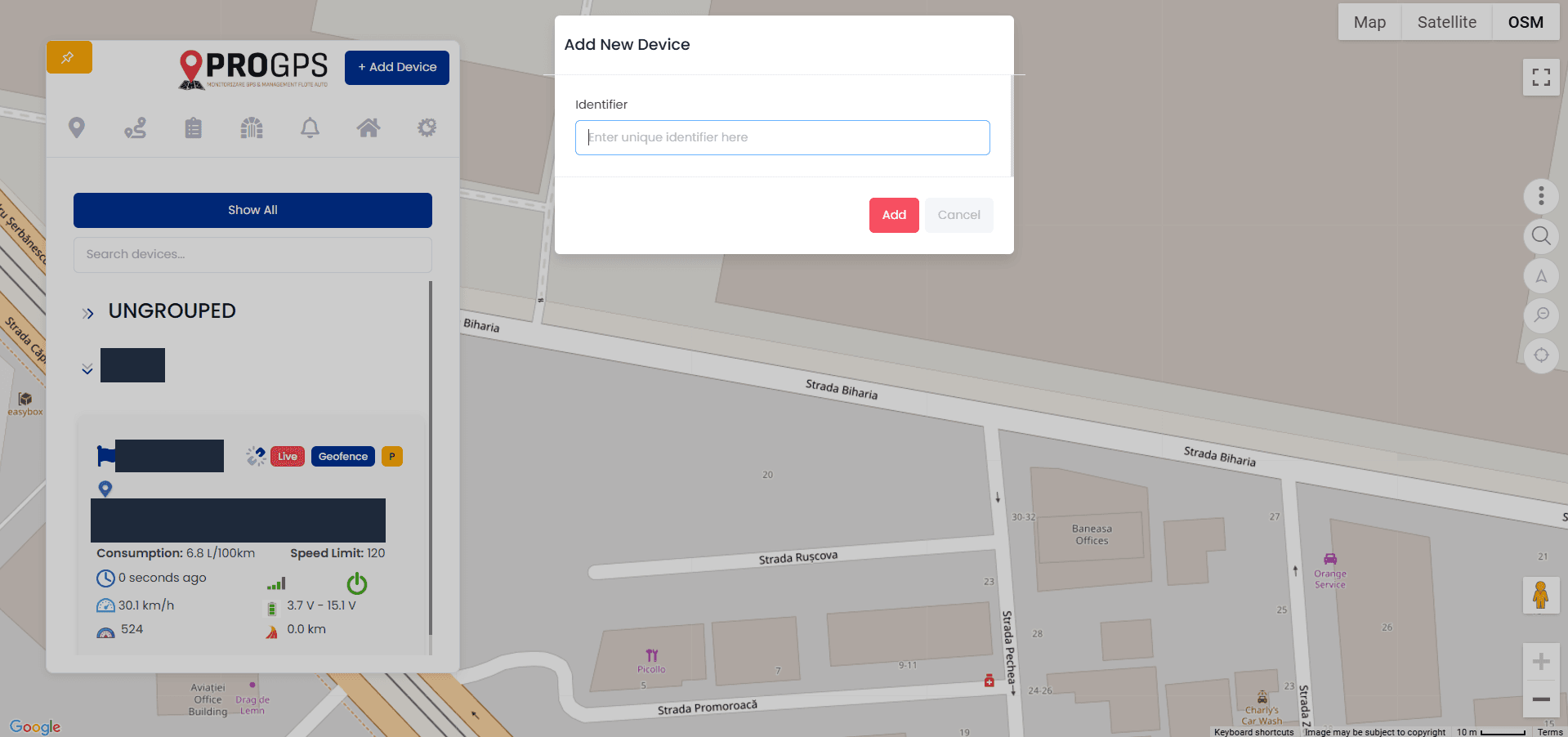Open the home icon in sidebar
The height and width of the screenshot is (737, 1568).
coord(369,127)
